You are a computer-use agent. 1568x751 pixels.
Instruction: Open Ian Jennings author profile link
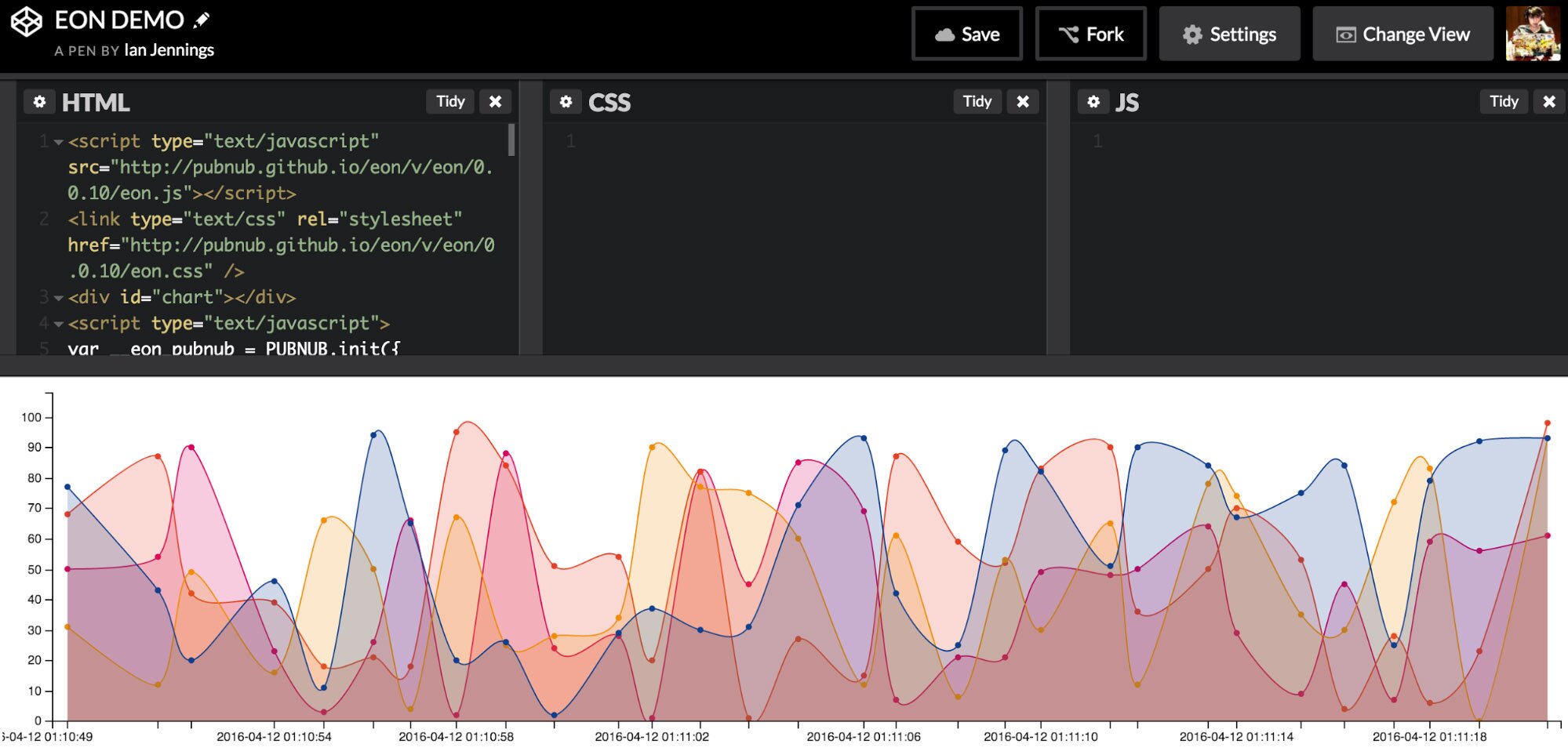169,50
